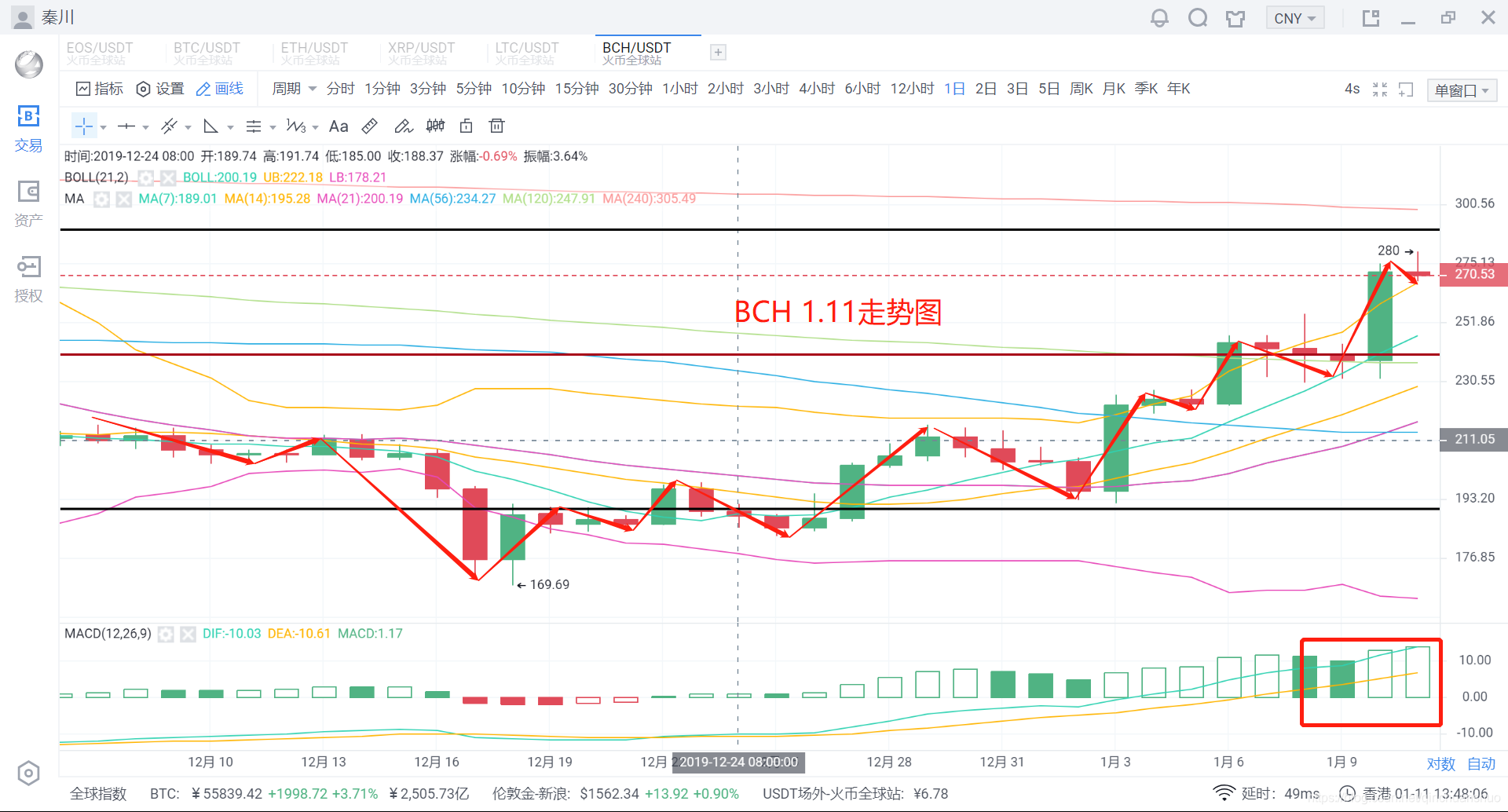Switch to the LTC/USDT tab
Screen dimensions: 1508x812
click(527, 53)
